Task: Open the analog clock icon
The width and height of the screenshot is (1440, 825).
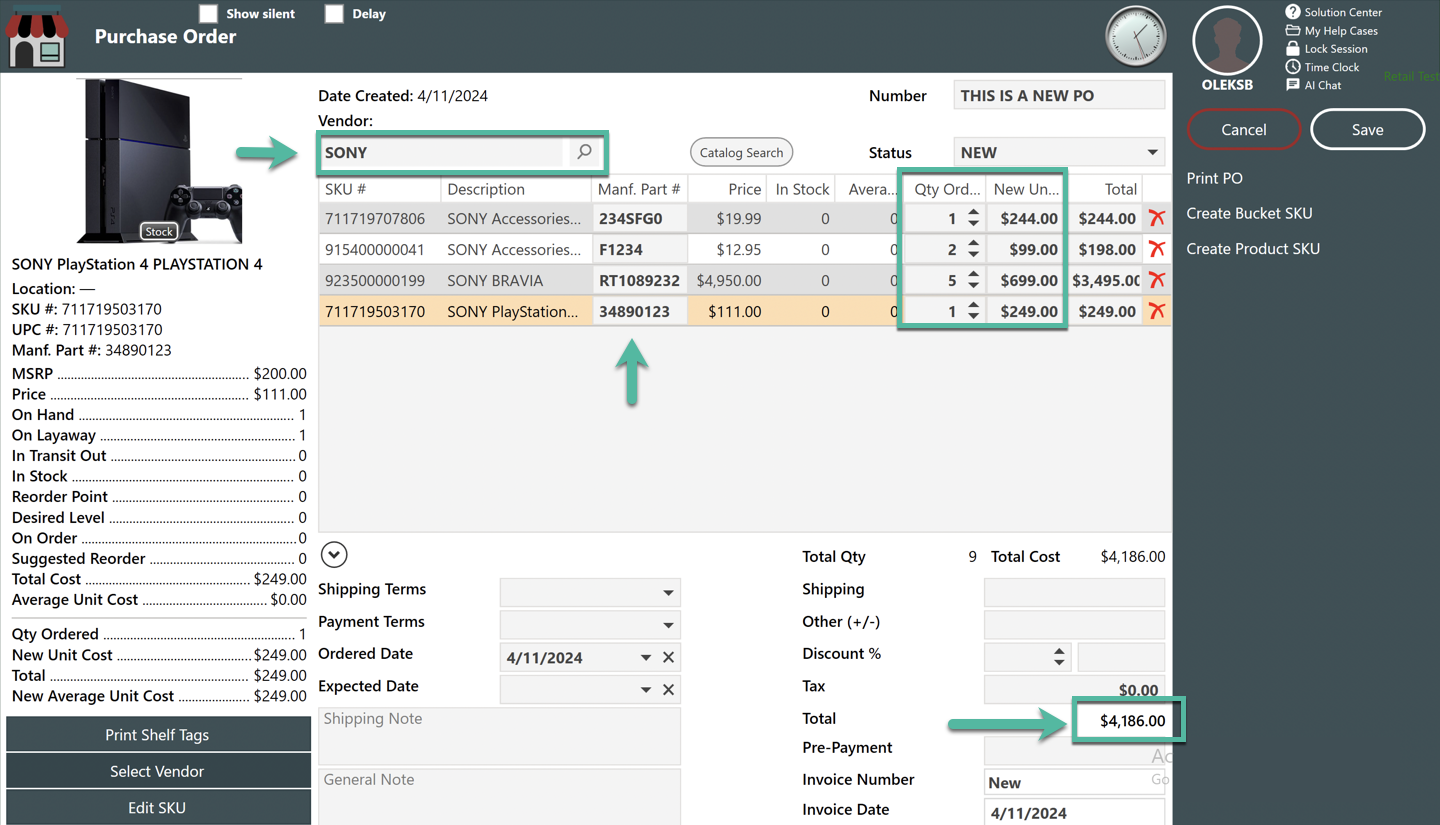Action: pyautogui.click(x=1136, y=37)
